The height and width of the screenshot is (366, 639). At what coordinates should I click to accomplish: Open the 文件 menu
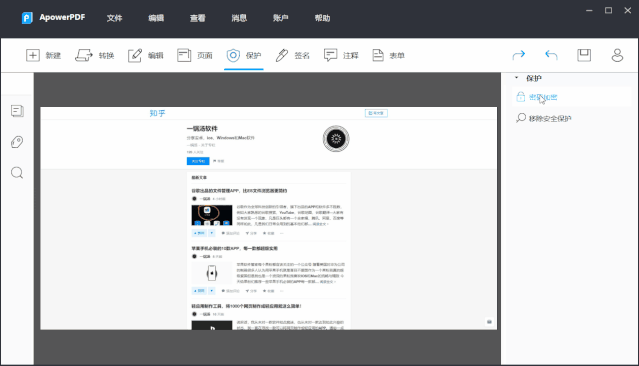(x=114, y=18)
